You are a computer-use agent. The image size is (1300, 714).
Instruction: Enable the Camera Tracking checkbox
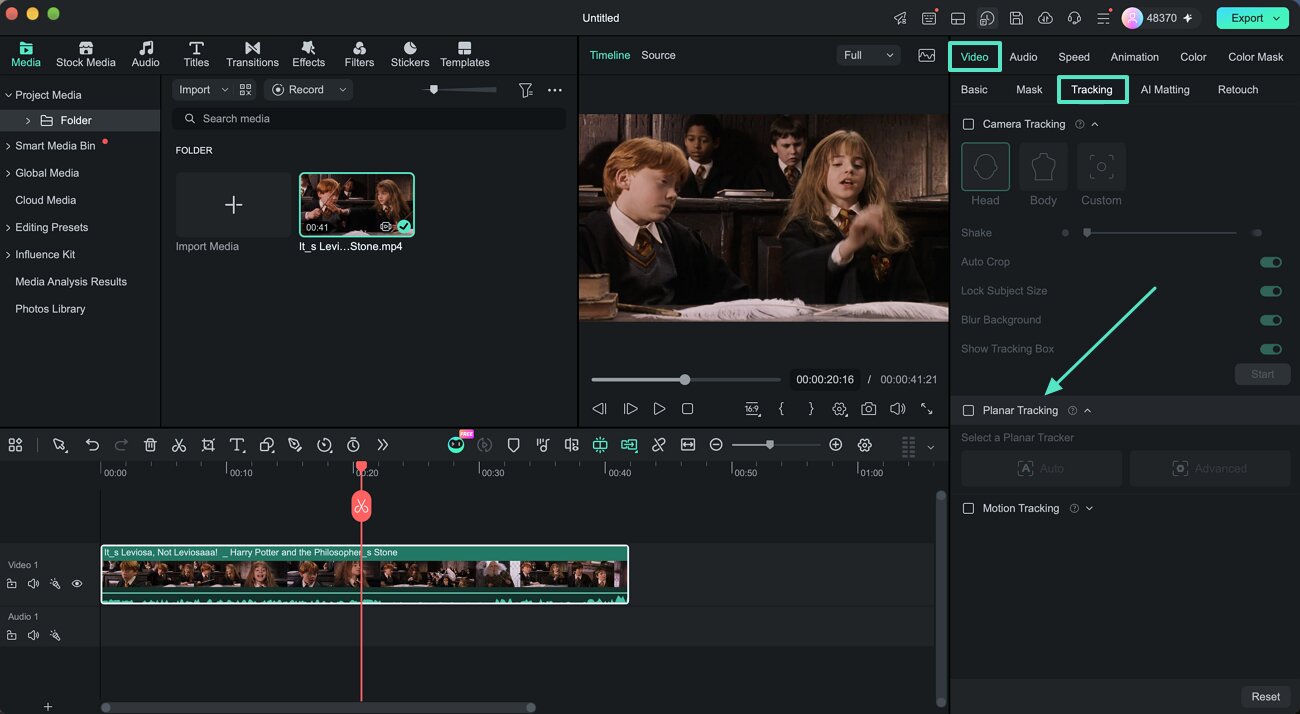[x=968, y=124]
